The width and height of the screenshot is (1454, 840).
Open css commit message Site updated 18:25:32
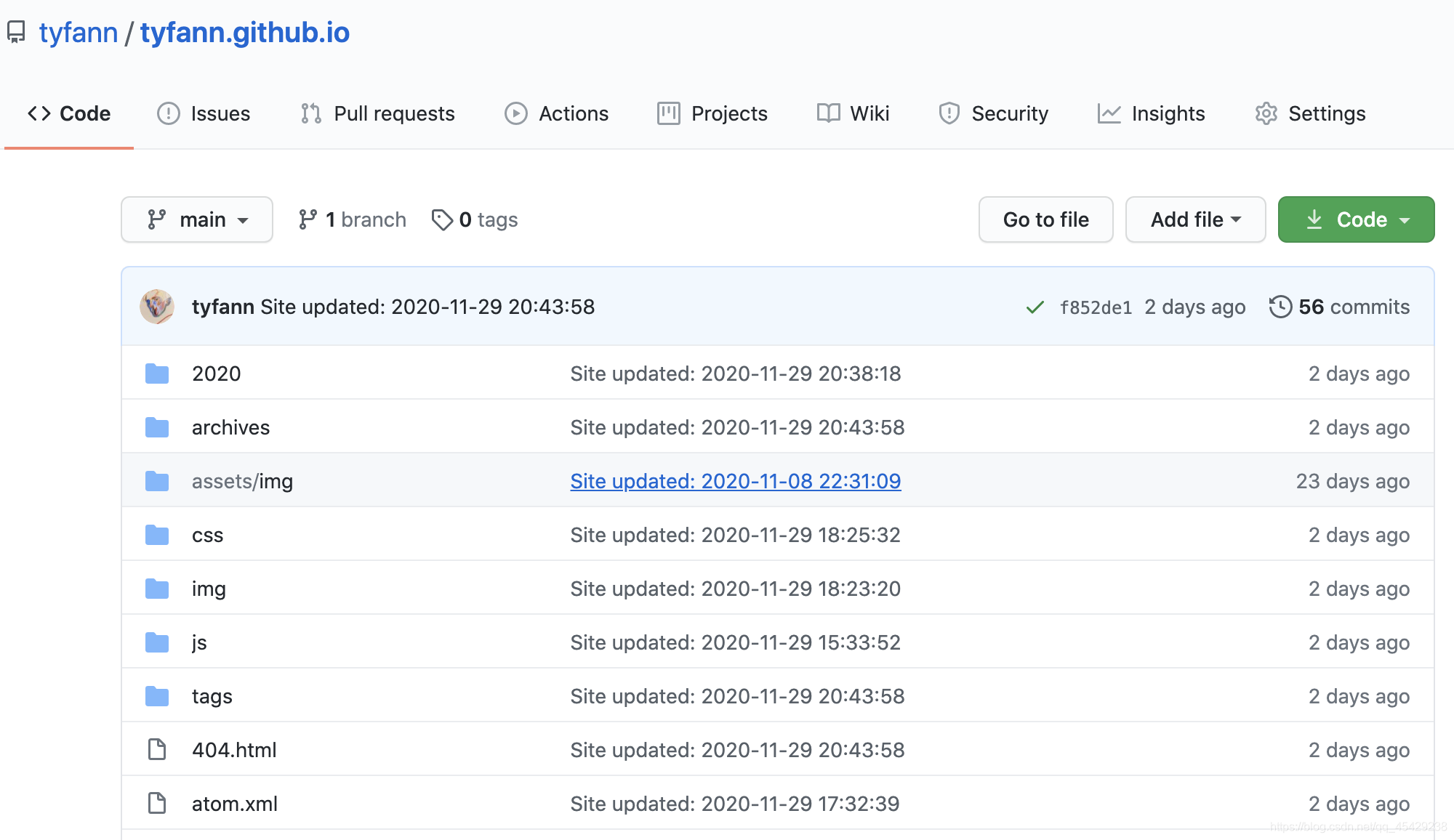click(735, 535)
